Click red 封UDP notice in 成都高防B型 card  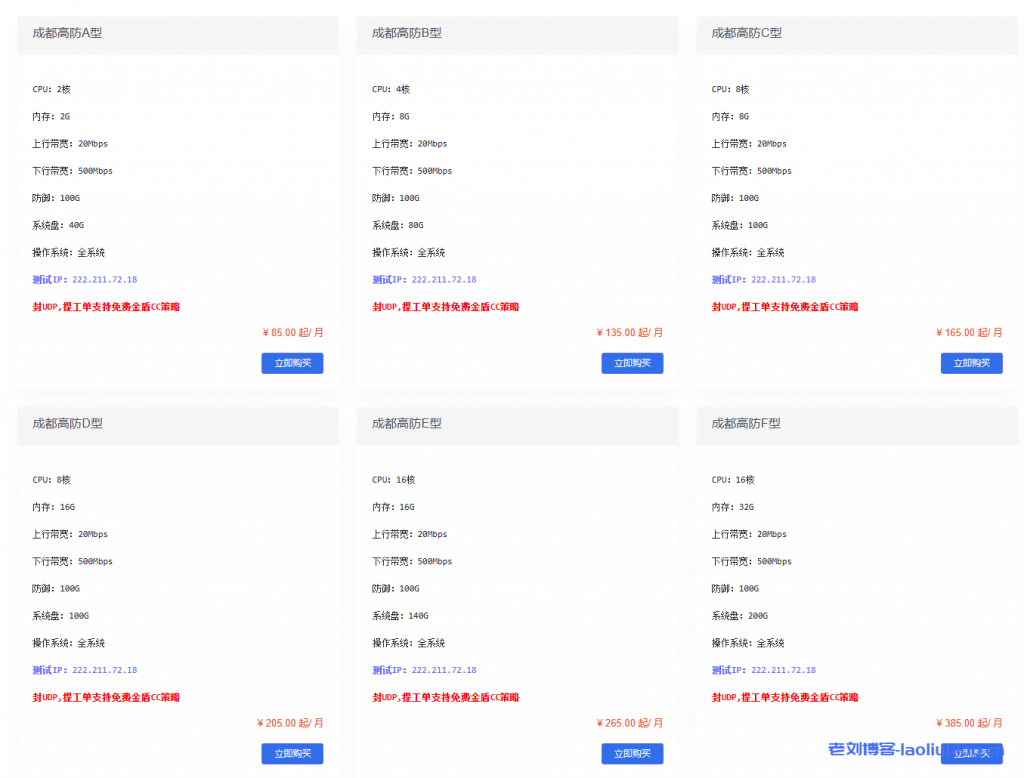click(446, 307)
